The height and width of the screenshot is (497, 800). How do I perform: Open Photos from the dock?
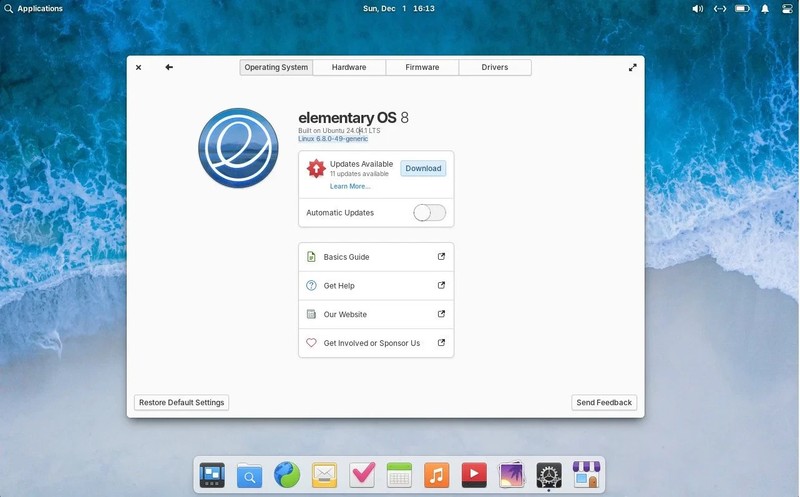coord(511,475)
